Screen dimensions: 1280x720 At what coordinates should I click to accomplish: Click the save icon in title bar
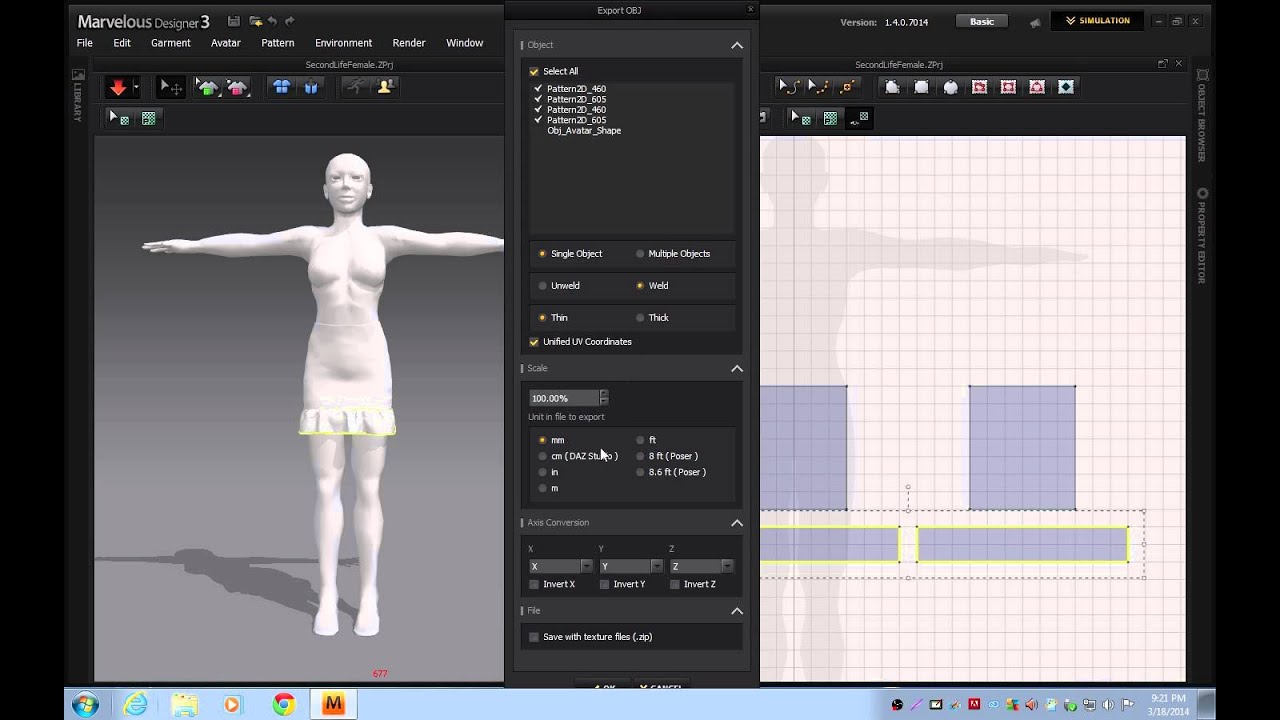coord(233,21)
